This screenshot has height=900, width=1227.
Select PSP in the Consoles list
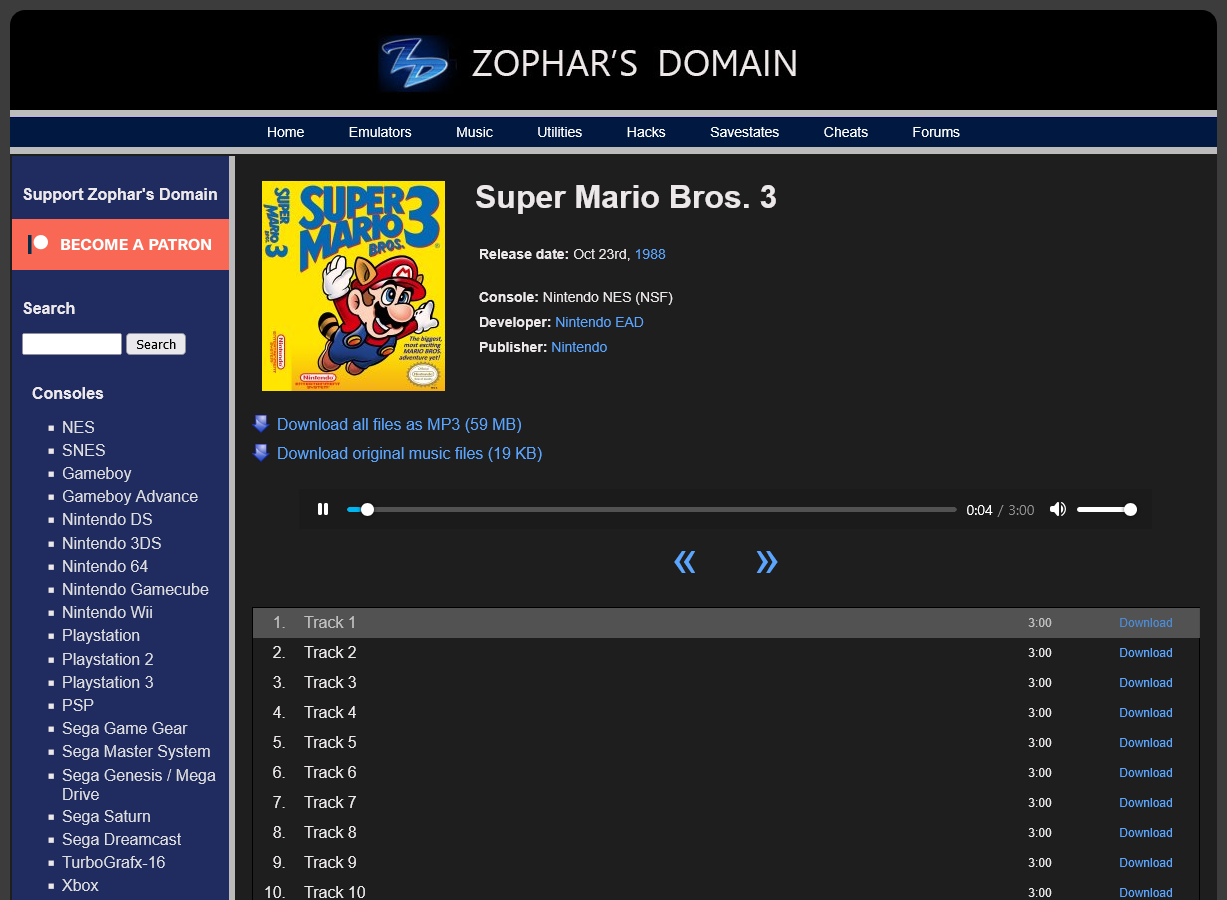coord(78,705)
